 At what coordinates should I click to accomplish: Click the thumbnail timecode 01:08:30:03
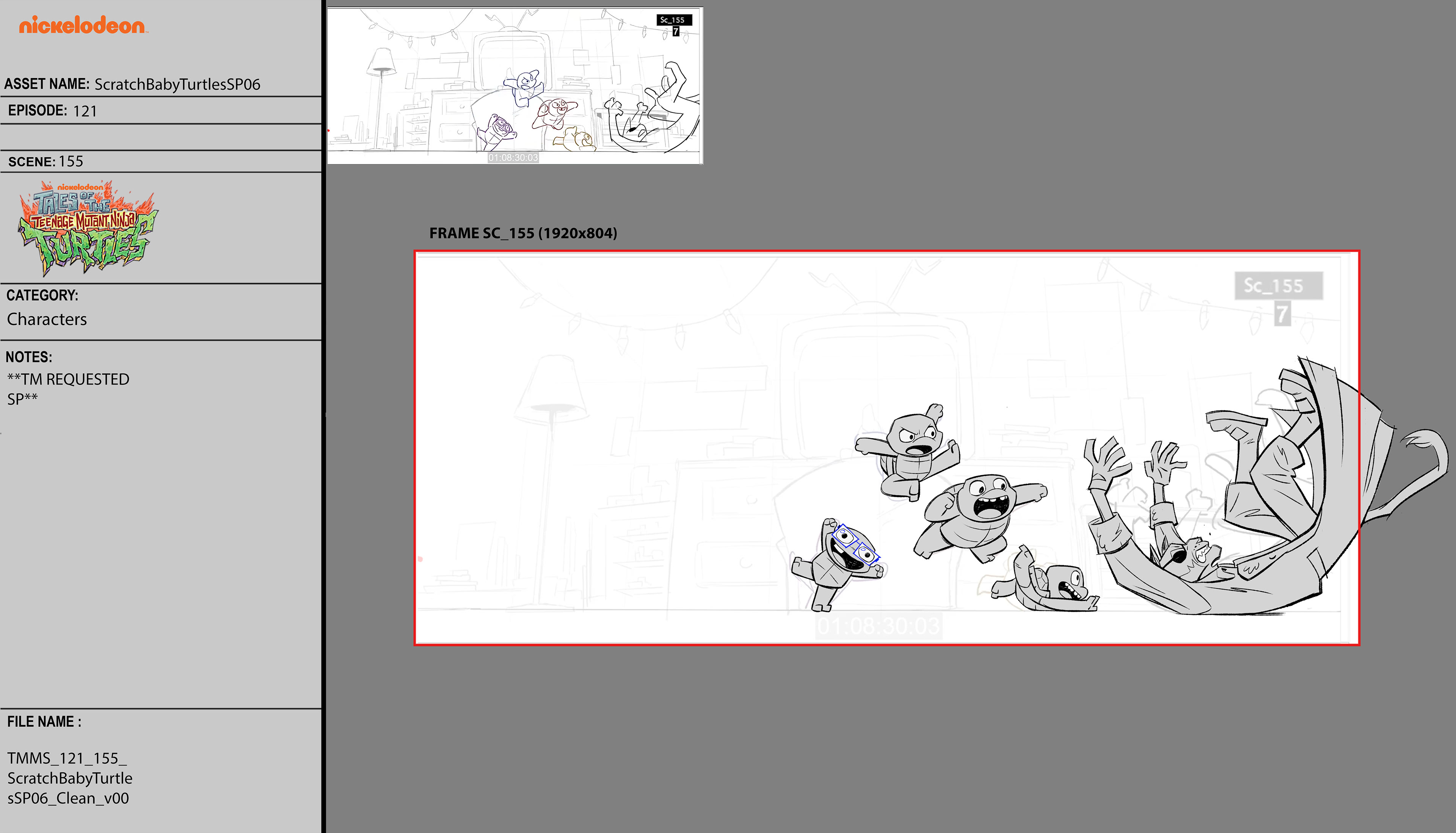point(513,157)
